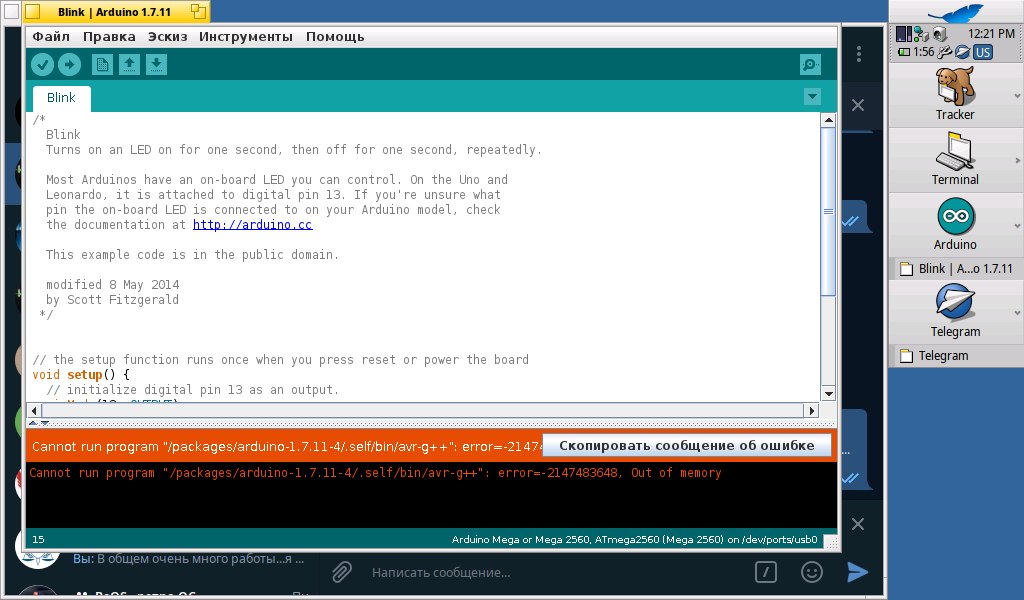This screenshot has height=600, width=1024.
Task: Click the Haiku leaf Deskbar menu
Action: (955, 12)
